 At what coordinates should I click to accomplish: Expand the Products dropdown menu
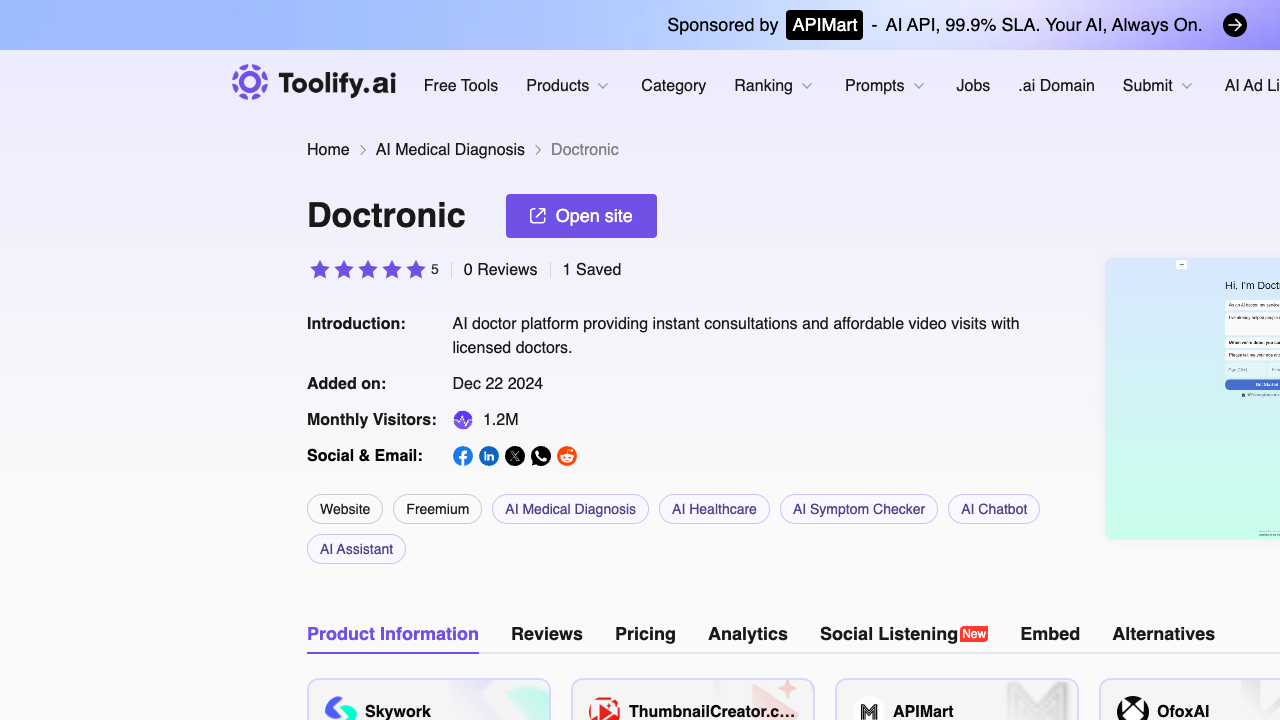[568, 86]
